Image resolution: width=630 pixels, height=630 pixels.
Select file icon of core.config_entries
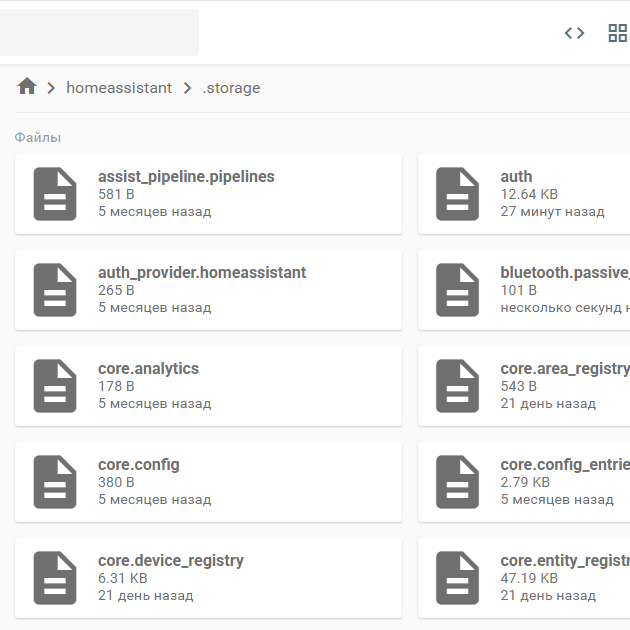click(x=457, y=482)
